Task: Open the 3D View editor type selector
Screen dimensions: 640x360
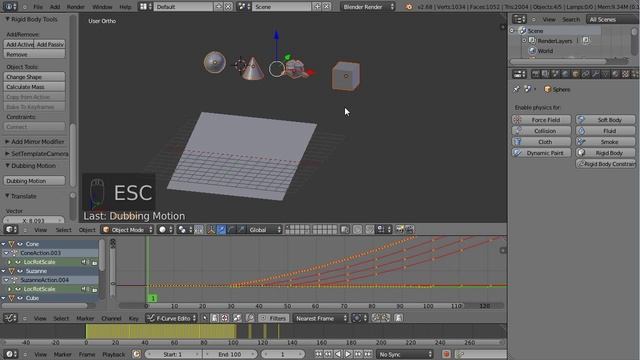Action: pos(10,229)
